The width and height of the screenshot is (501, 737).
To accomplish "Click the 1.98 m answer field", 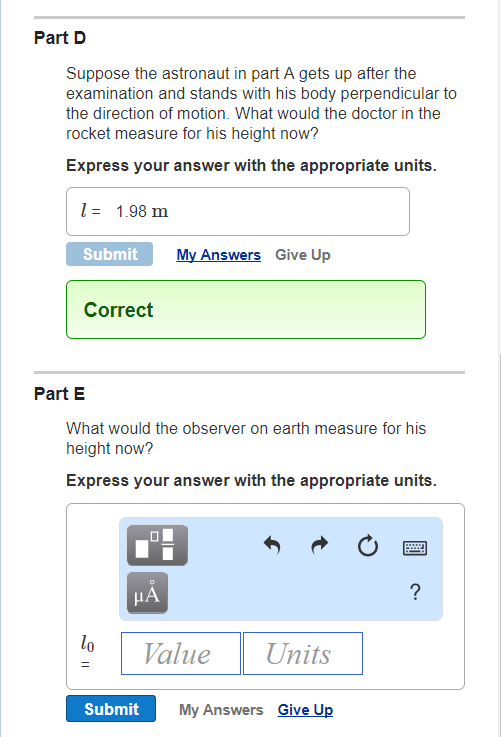I will [x=238, y=212].
